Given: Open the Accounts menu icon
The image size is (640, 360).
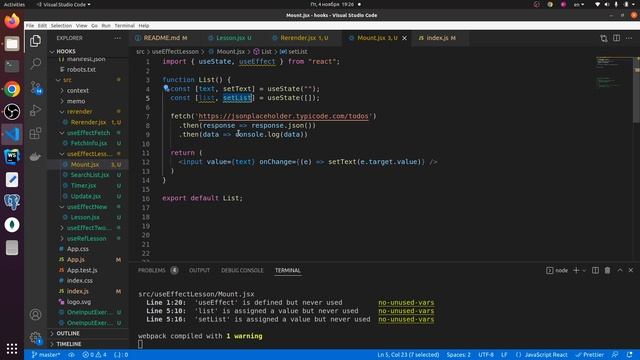Looking at the screenshot, I should (36, 314).
